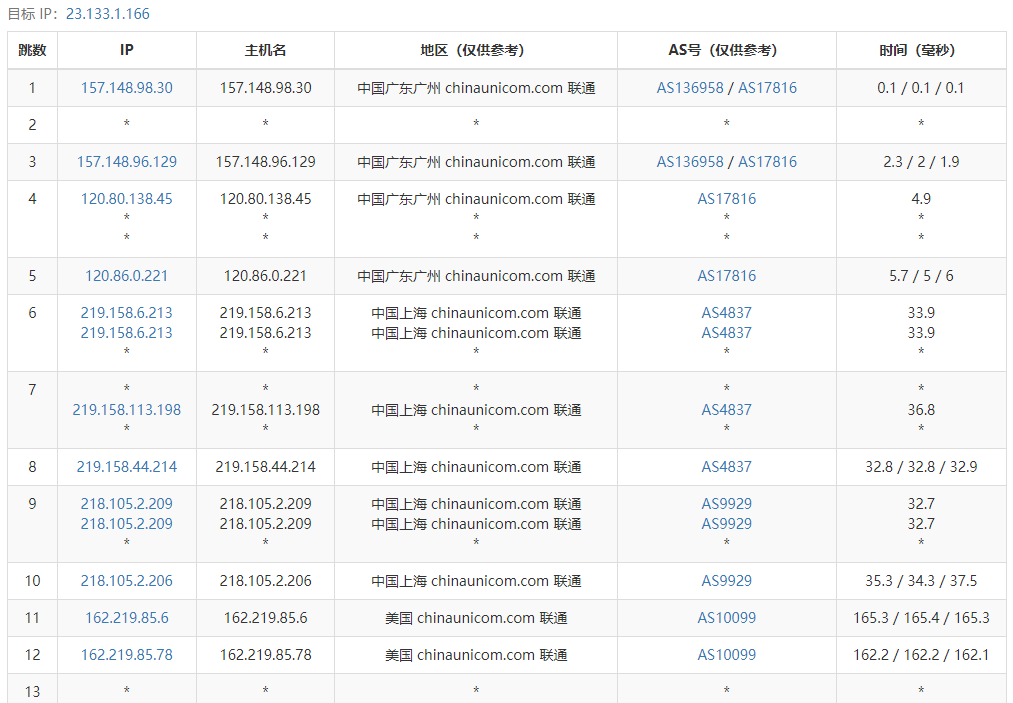Open the AS17816 link in the hop 5 row
Screen dimensions: 1013x703
pos(727,276)
